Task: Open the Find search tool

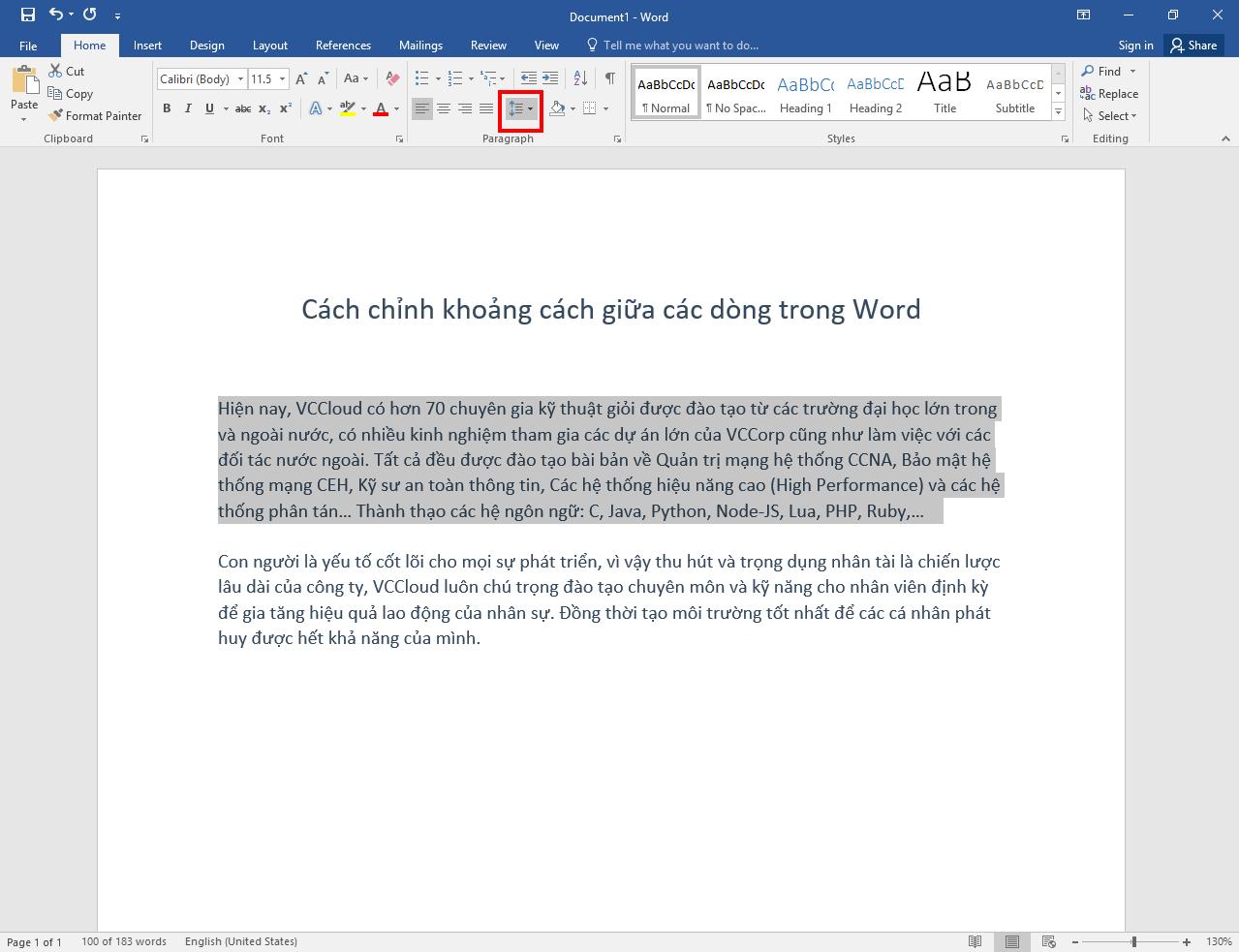Action: tap(1102, 72)
